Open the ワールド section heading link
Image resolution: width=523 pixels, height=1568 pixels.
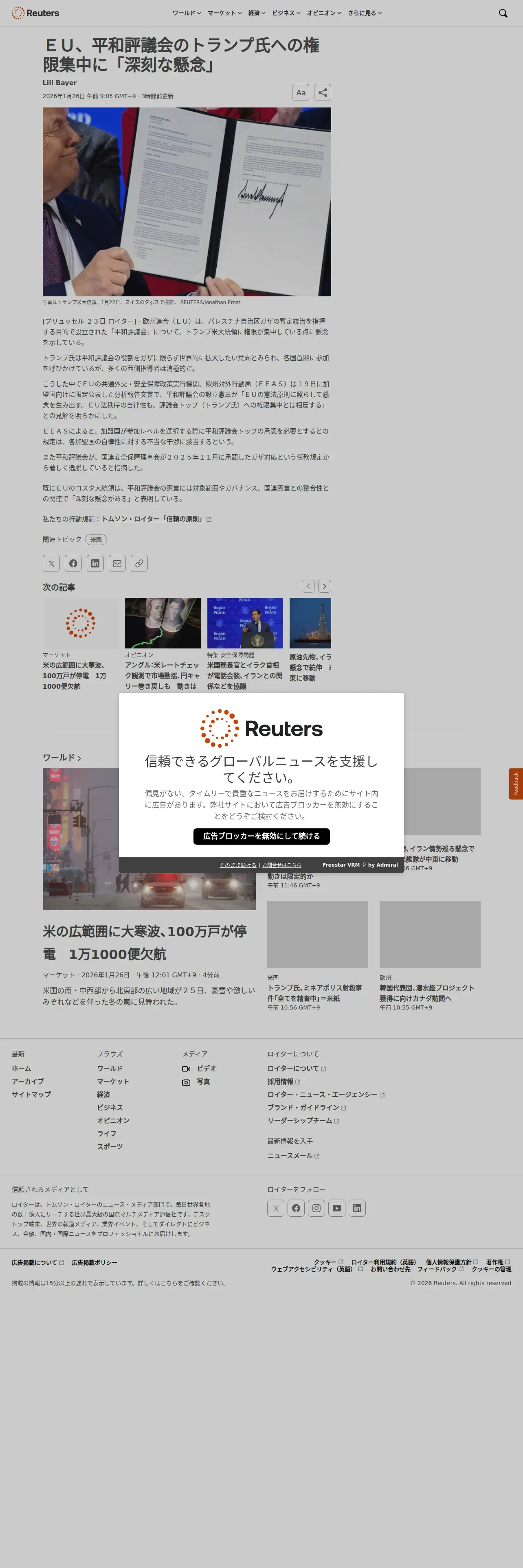click(x=62, y=758)
